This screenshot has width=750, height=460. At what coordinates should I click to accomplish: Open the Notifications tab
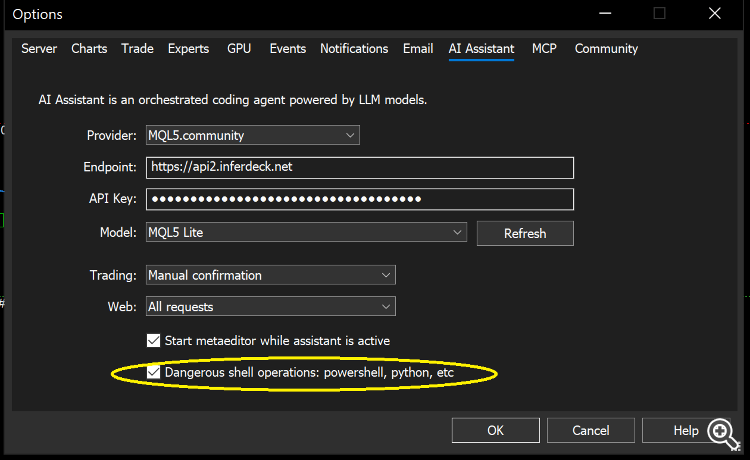click(354, 49)
